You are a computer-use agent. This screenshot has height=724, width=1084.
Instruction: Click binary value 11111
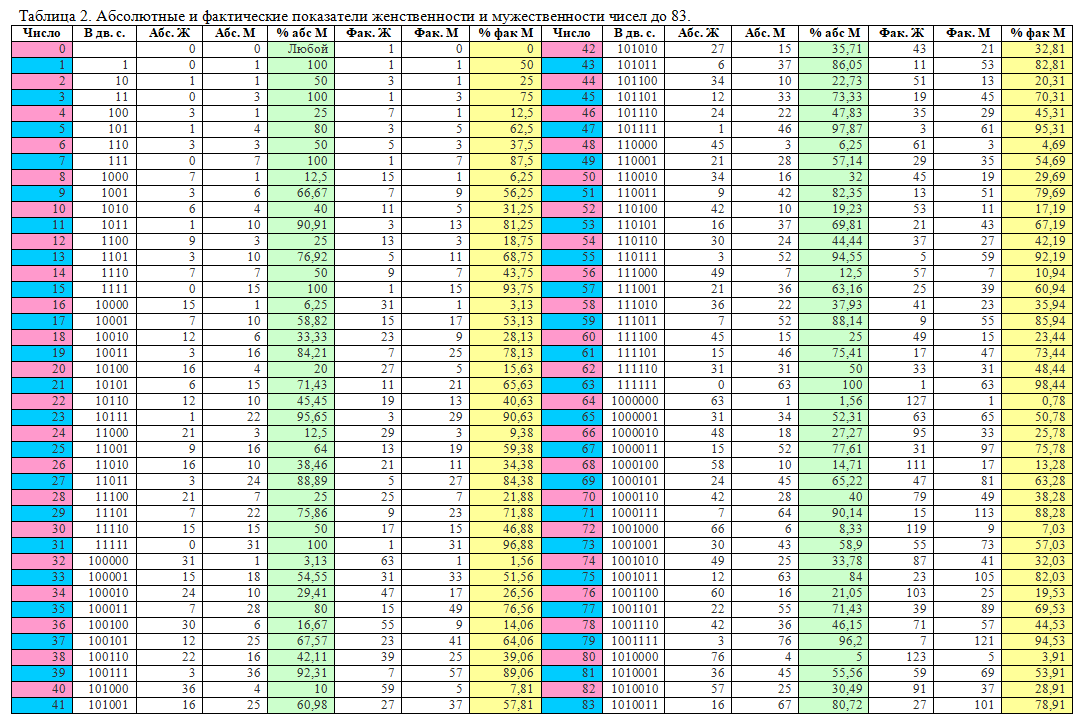pyautogui.click(x=111, y=545)
